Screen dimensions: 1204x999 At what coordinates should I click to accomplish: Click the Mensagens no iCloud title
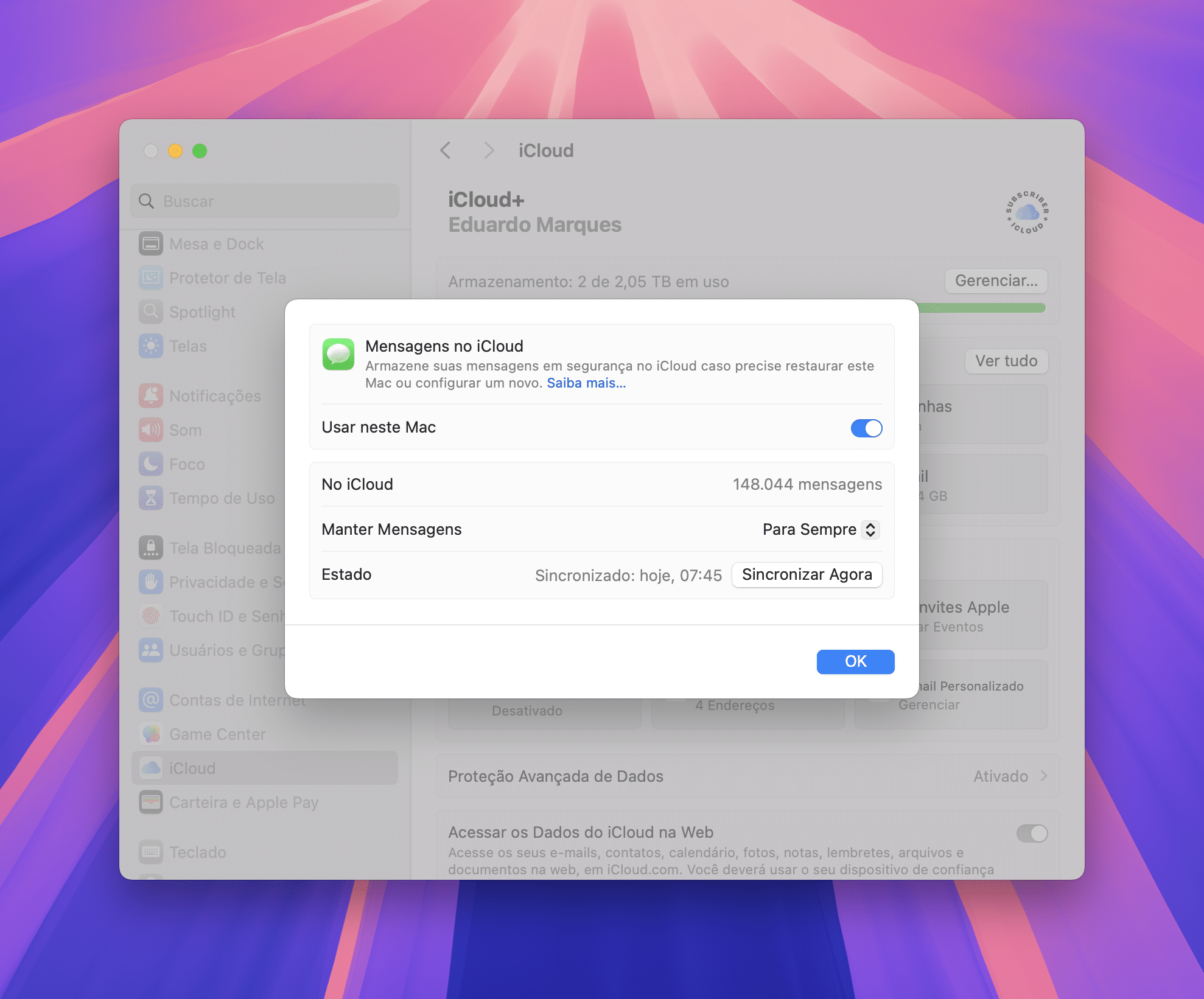click(x=444, y=346)
